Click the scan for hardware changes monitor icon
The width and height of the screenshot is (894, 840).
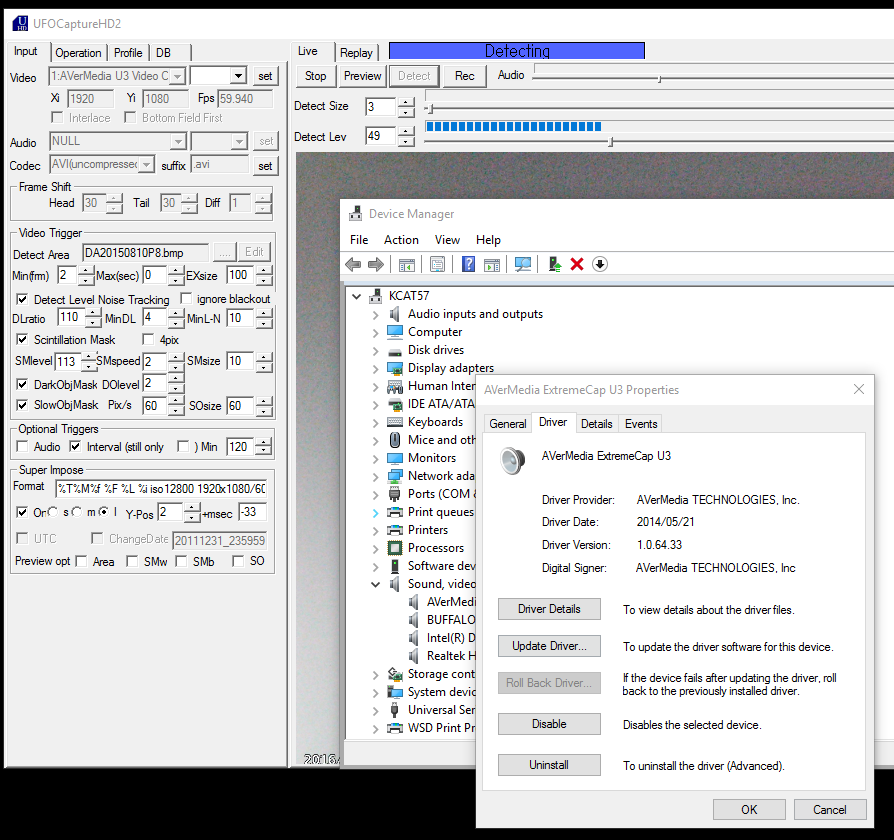pos(523,264)
